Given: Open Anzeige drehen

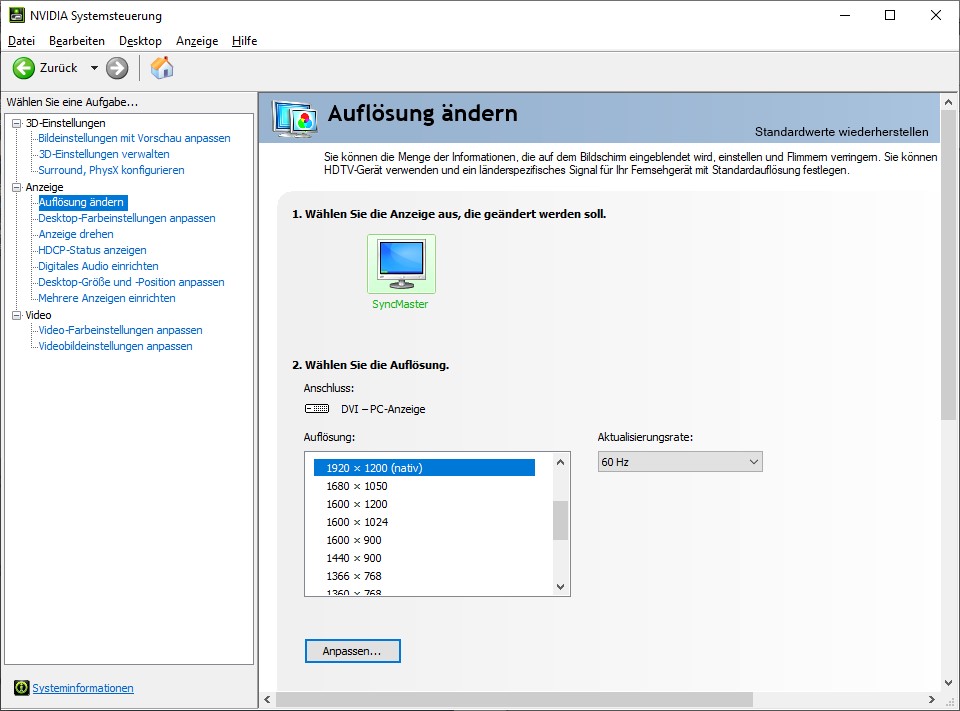Looking at the screenshot, I should click(76, 234).
